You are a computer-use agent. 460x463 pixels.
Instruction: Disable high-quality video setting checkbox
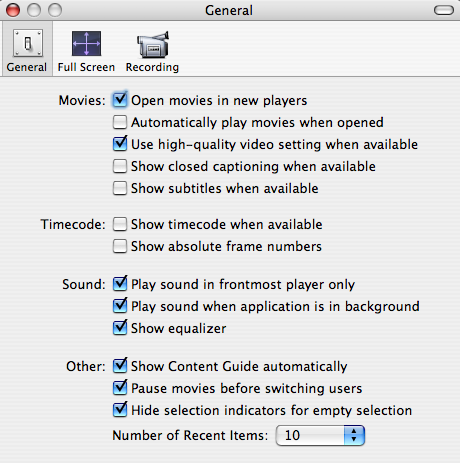coord(120,144)
